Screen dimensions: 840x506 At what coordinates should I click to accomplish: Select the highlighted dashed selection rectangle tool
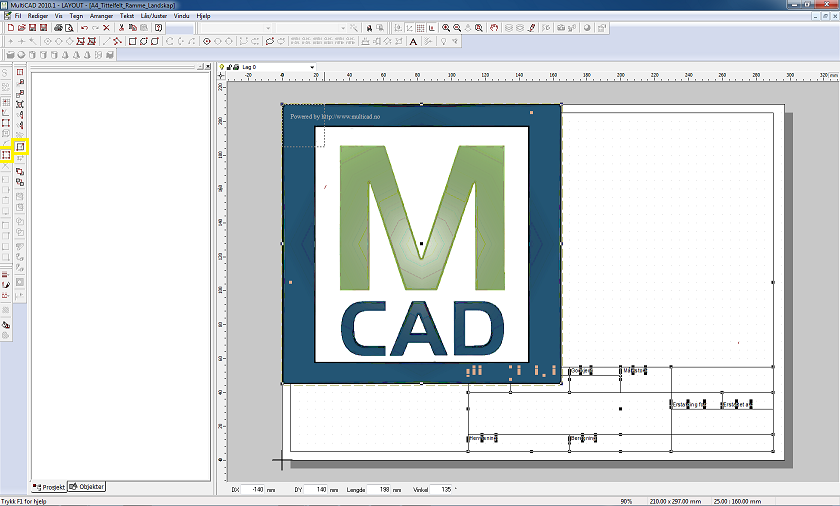[6, 155]
